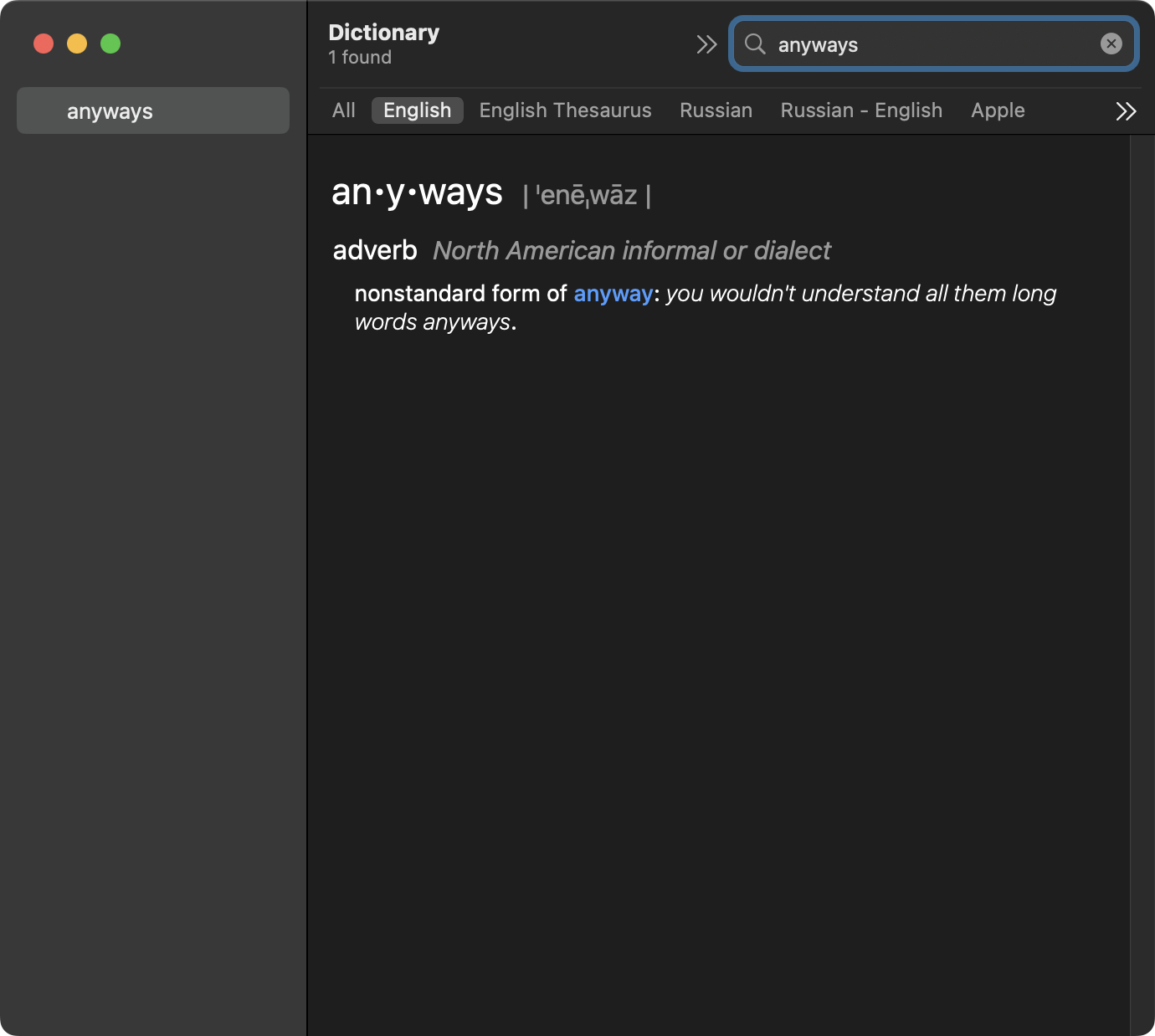The width and height of the screenshot is (1155, 1036).
Task: Clear the search field with X icon
Action: (x=1111, y=44)
